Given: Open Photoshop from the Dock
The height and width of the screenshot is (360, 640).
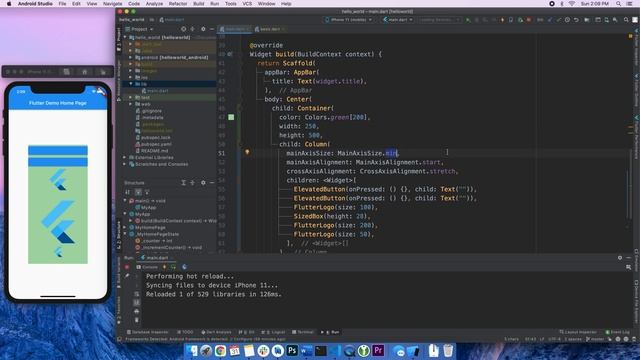Looking at the screenshot, I should pyautogui.click(x=292, y=351).
